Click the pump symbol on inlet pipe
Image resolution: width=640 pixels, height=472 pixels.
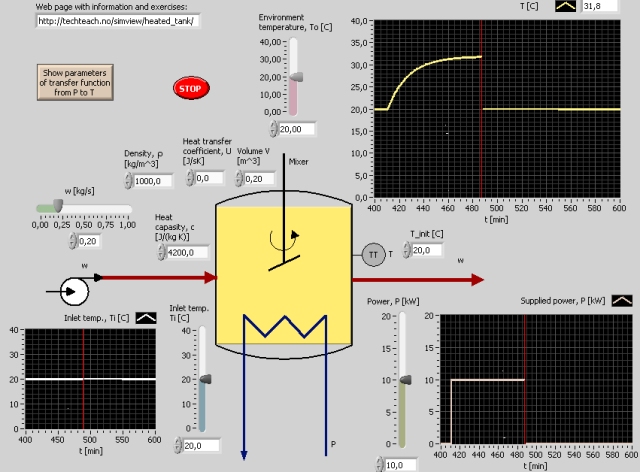pyautogui.click(x=73, y=290)
